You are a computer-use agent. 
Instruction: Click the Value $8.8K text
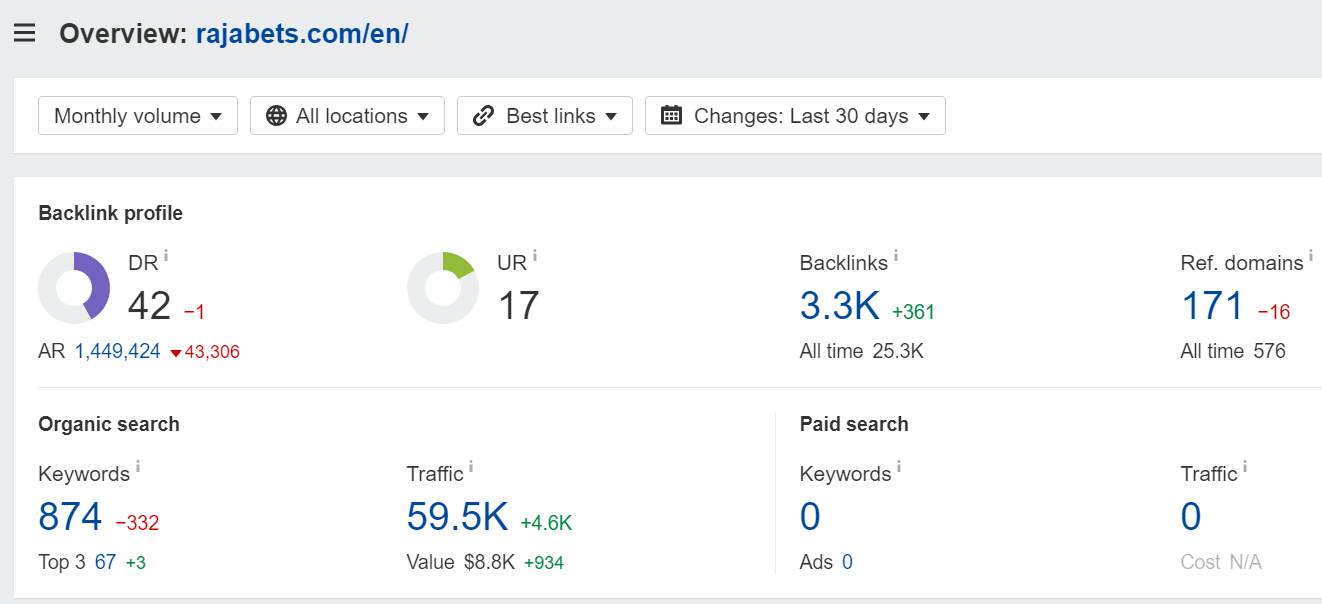[461, 563]
